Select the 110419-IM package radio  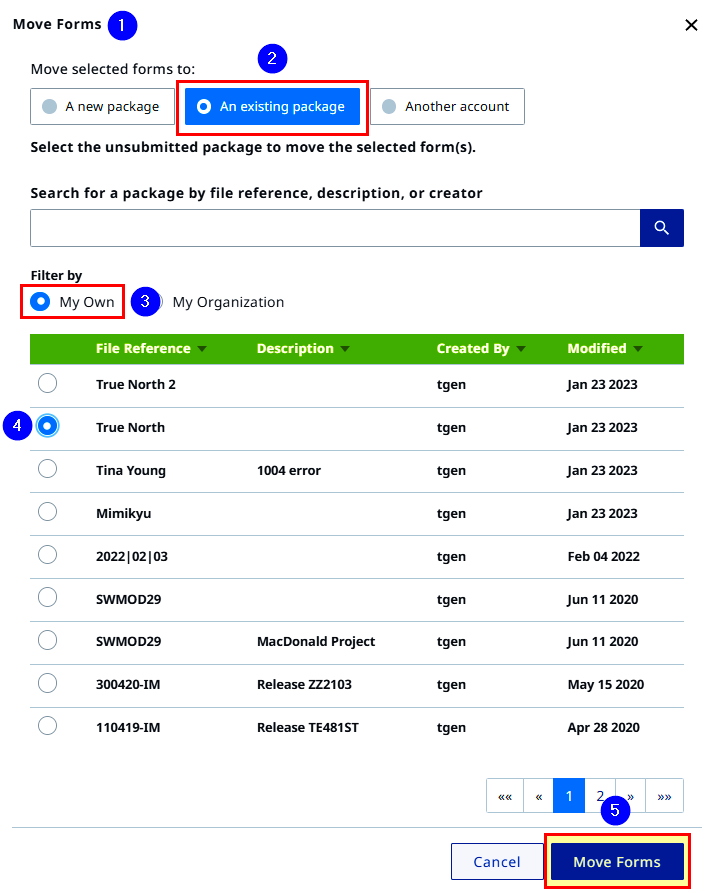tap(47, 726)
